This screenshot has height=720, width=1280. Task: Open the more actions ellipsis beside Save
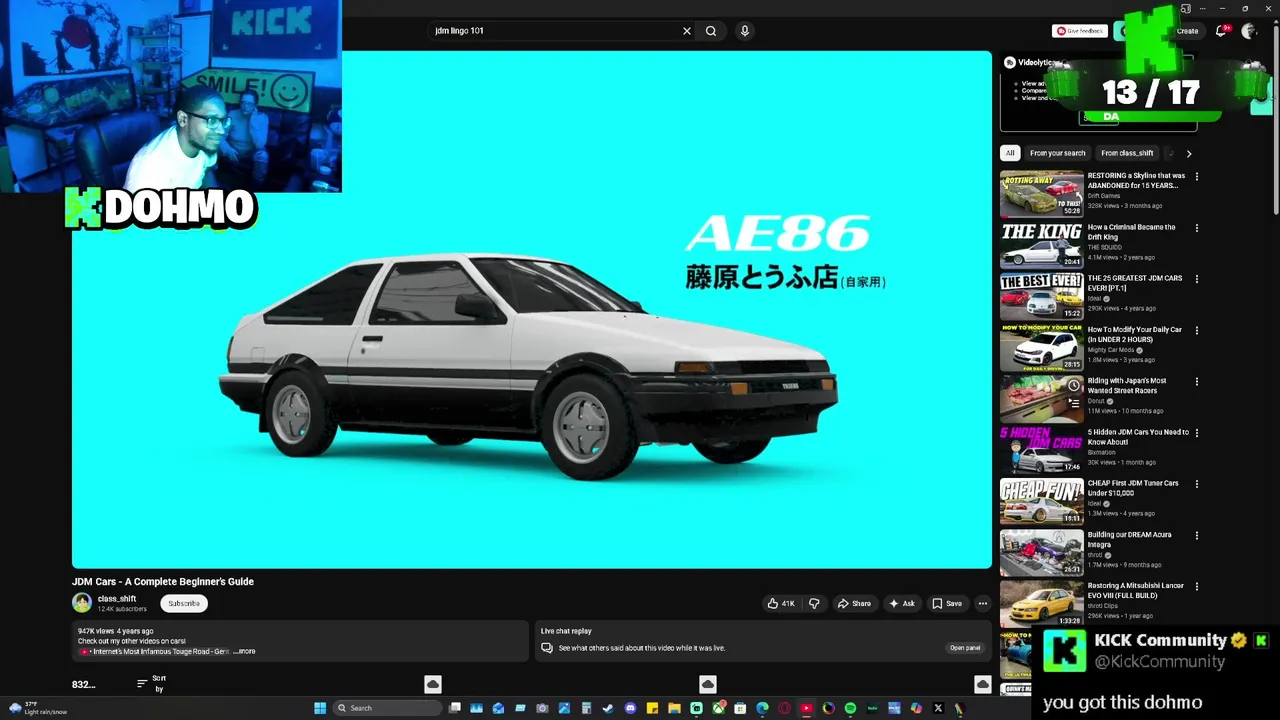(983, 603)
